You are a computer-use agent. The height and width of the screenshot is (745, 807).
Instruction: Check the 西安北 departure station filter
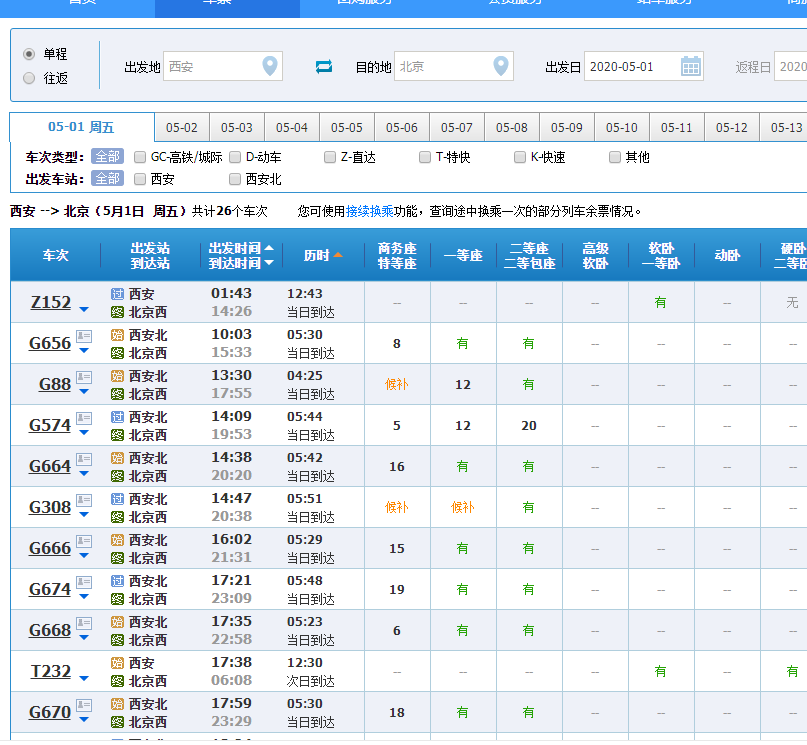[x=235, y=179]
